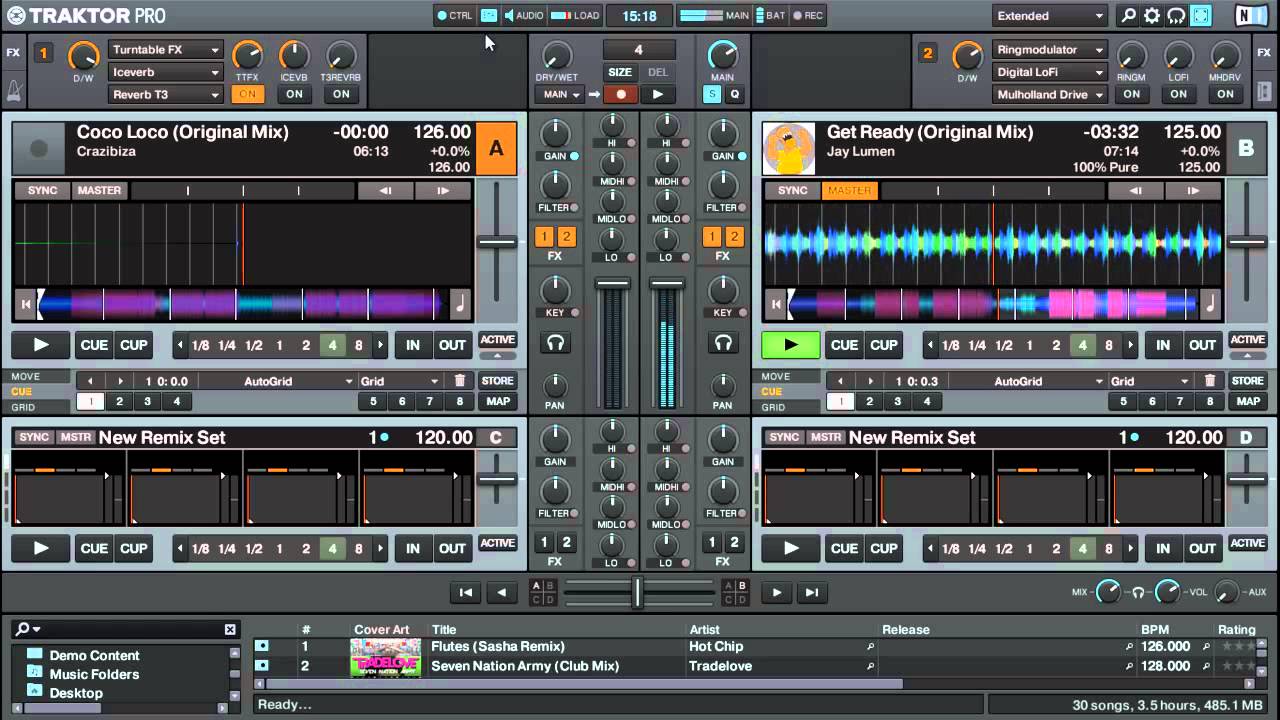Delete cue with Deck A trash icon
The image size is (1280, 720).
459,381
